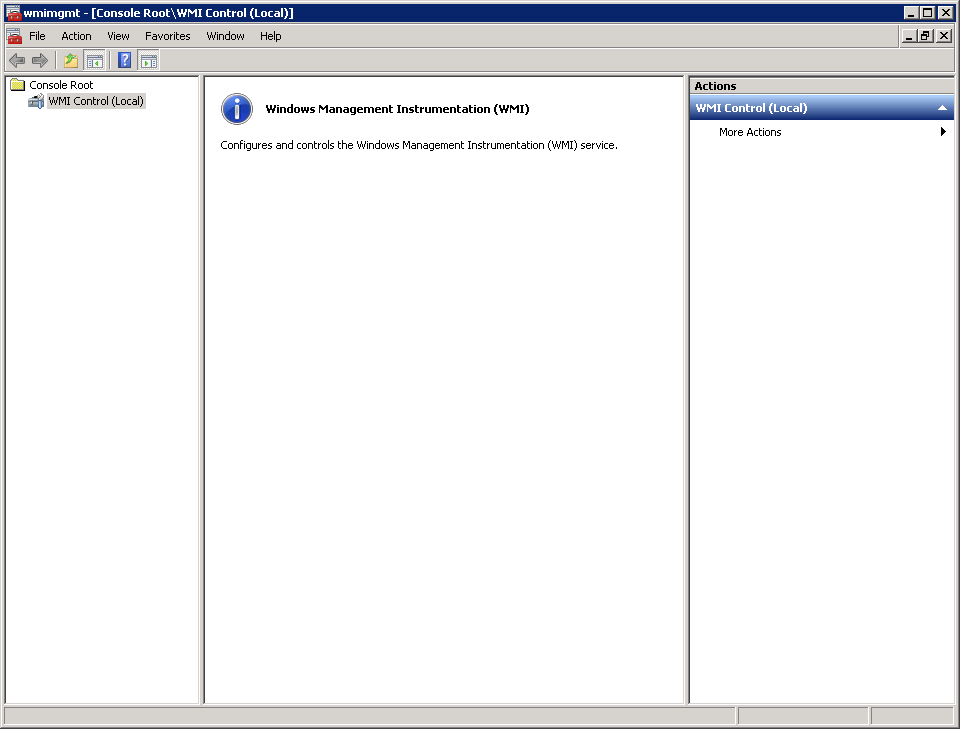Toggle Show/Hide Console Tree icon
This screenshot has width=960, height=729.
coord(94,61)
